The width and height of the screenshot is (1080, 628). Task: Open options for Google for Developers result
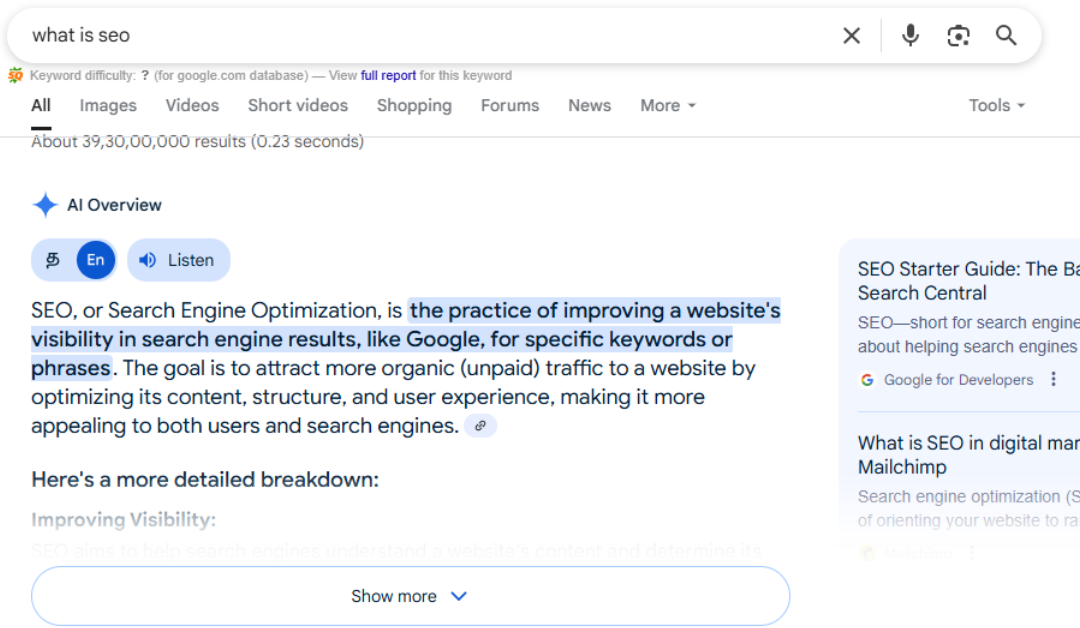[x=1053, y=380]
